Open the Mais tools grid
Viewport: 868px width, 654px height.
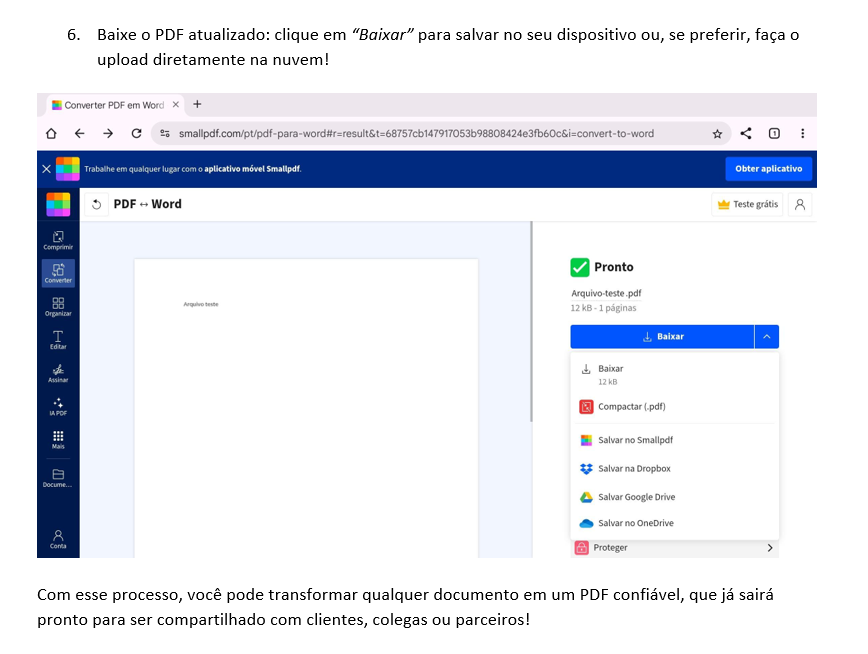point(58,439)
